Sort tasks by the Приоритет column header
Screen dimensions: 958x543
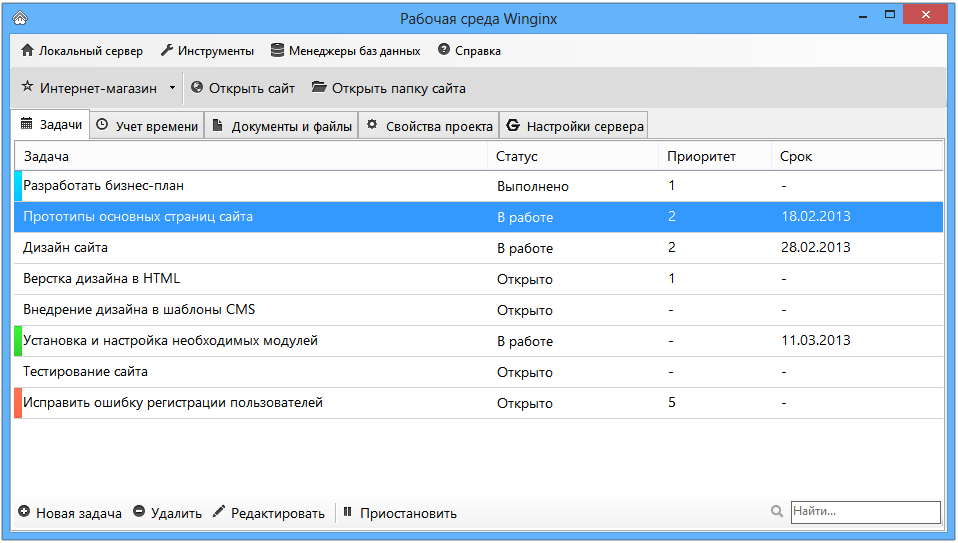(701, 156)
